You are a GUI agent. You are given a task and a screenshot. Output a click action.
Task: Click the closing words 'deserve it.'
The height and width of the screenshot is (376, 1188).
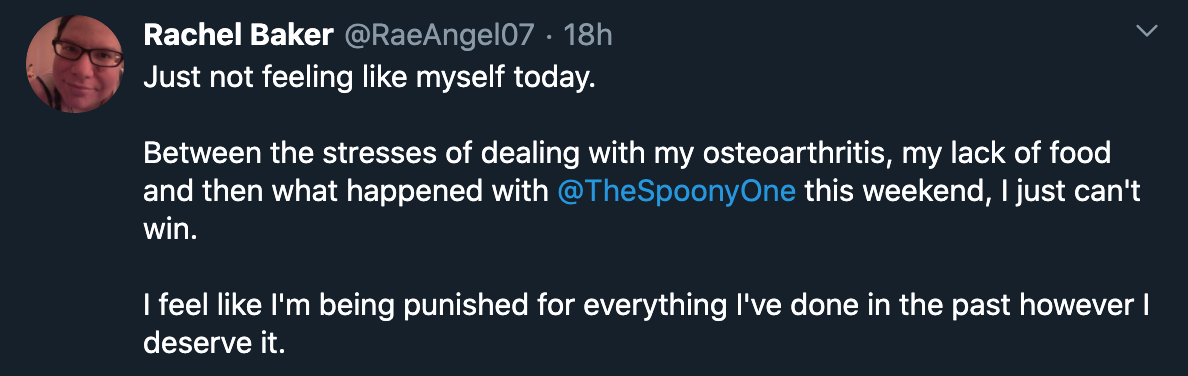click(x=214, y=343)
